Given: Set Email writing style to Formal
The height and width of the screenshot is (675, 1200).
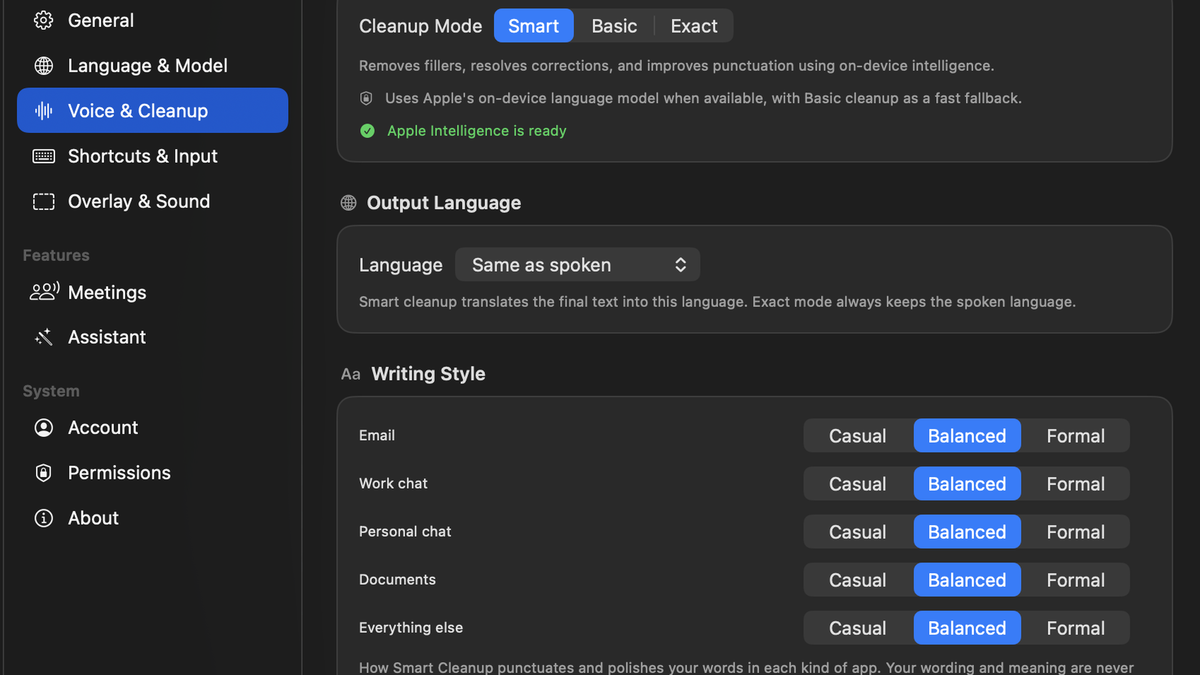Looking at the screenshot, I should point(1076,436).
